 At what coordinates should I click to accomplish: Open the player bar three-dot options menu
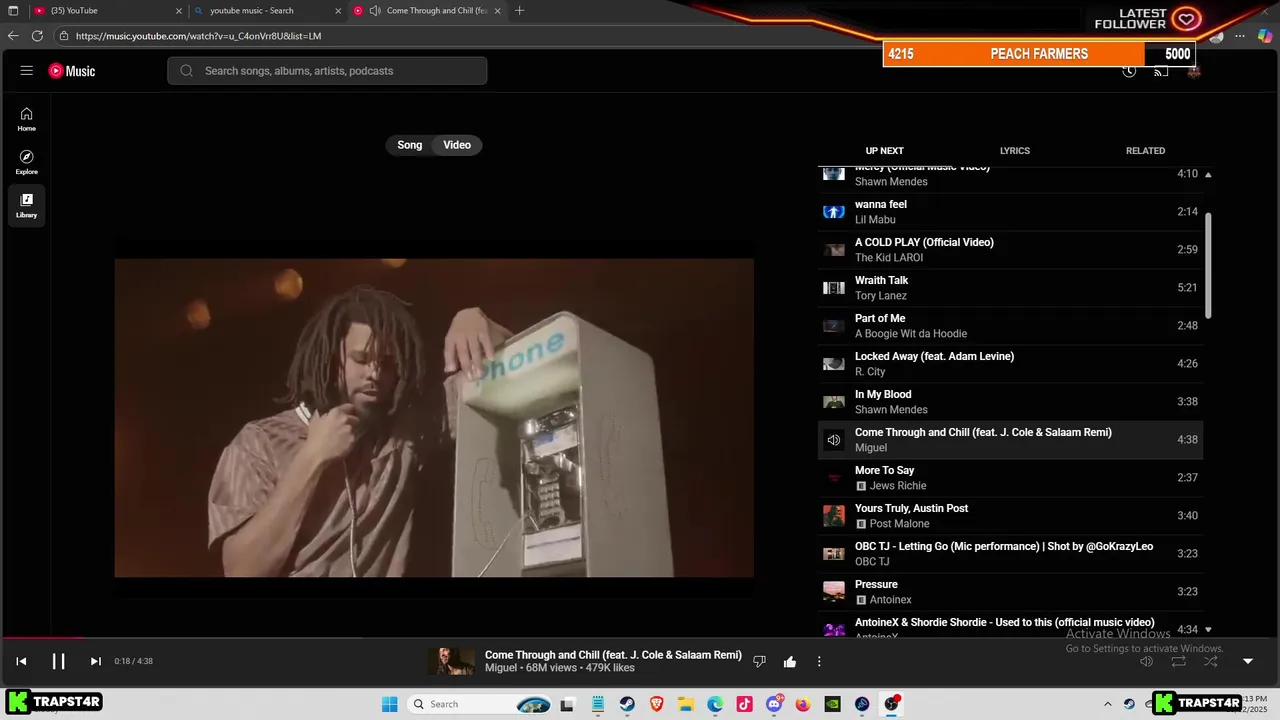coord(819,661)
